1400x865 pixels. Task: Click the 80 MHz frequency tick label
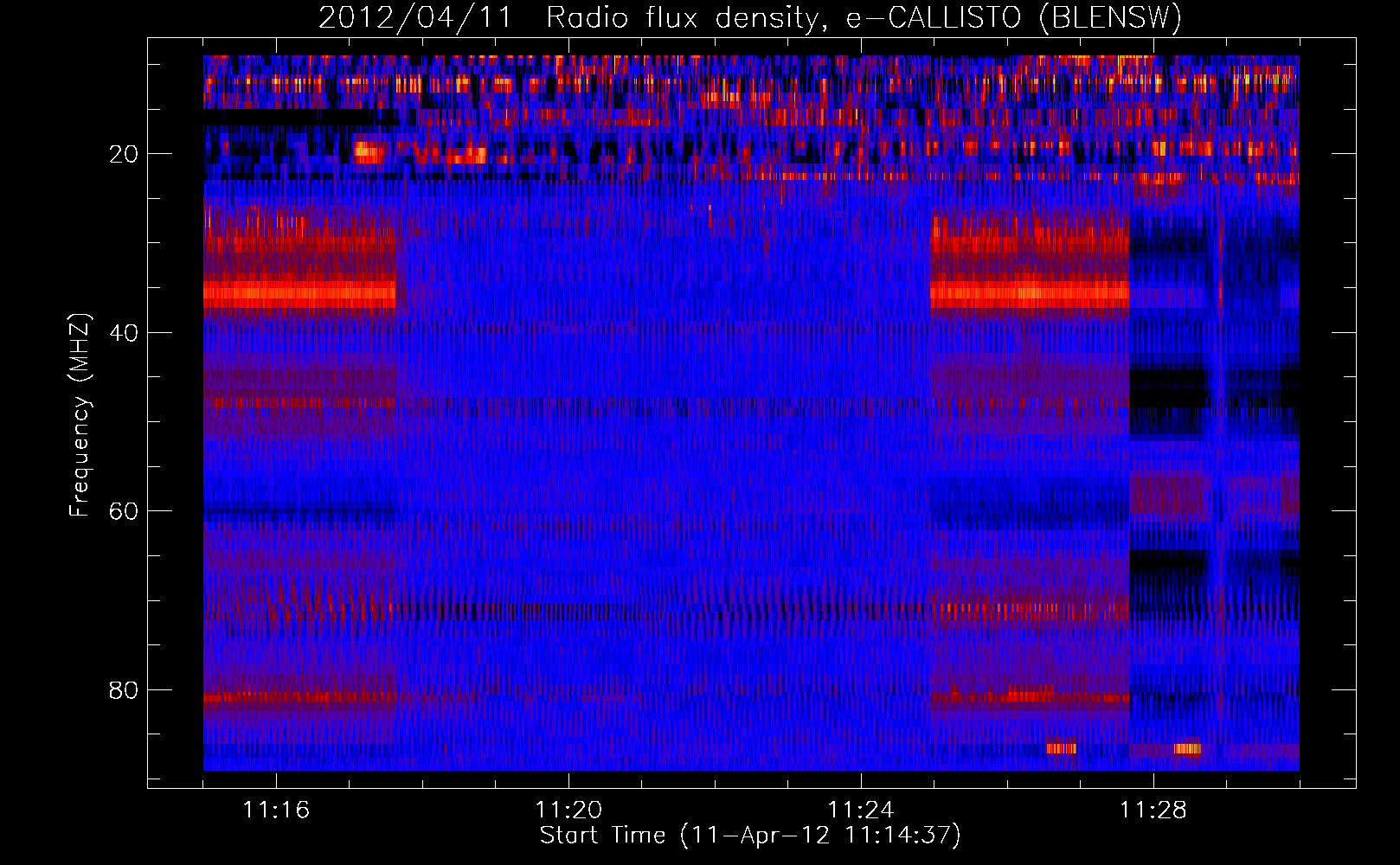(x=125, y=690)
